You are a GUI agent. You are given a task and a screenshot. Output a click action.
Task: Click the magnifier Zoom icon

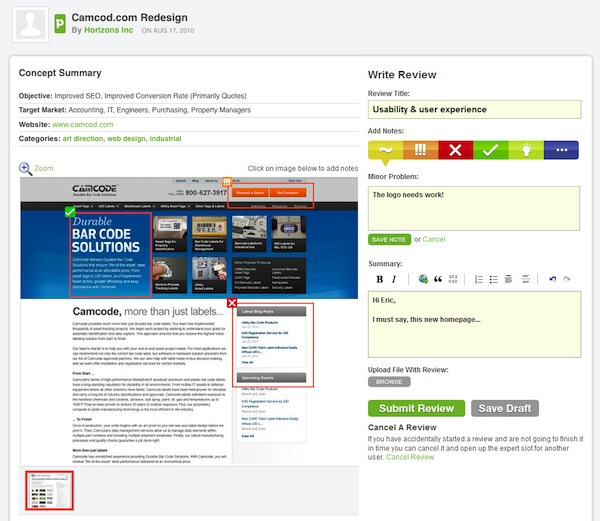pyautogui.click(x=26, y=169)
